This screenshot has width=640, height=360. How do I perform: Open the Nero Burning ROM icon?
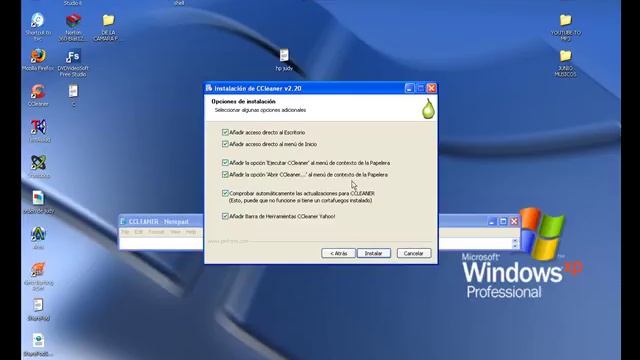tap(38, 270)
